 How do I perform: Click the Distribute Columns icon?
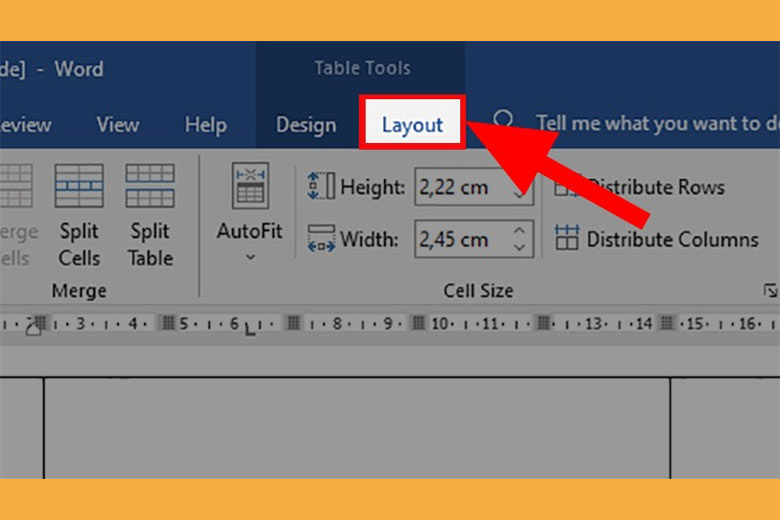click(567, 237)
